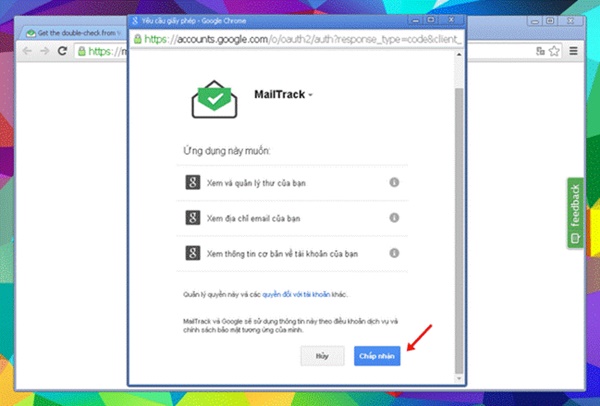Click info icon for 'Xem thông tin cơ bản'
The image size is (600, 406).
pos(394,252)
